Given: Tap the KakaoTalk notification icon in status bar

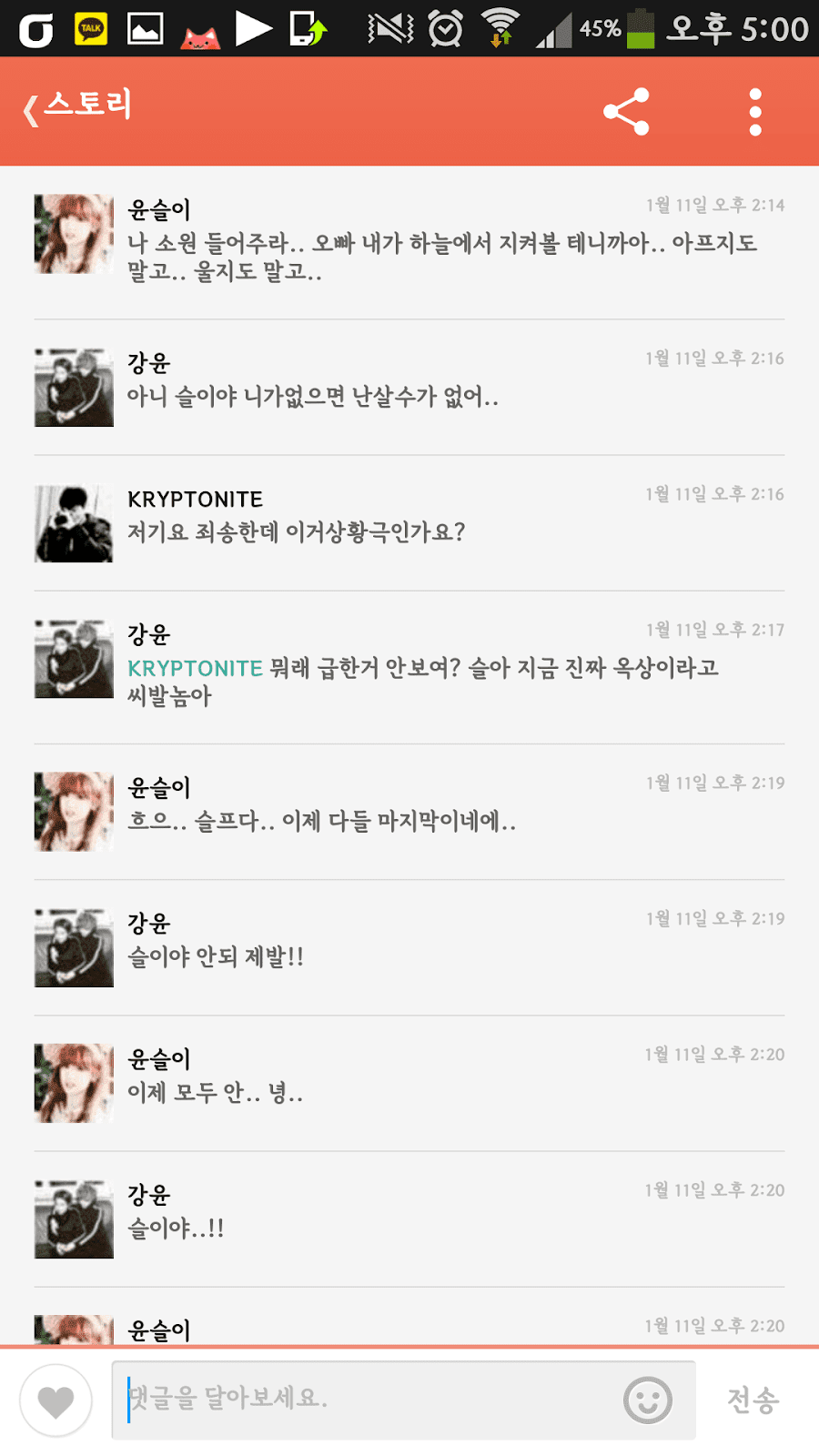Looking at the screenshot, I should click(91, 29).
